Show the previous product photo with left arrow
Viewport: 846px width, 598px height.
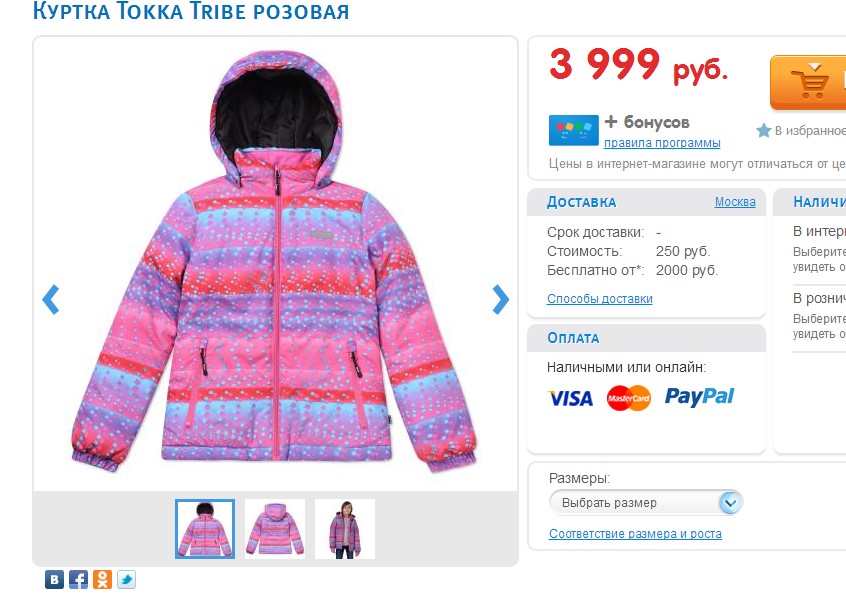[x=51, y=299]
